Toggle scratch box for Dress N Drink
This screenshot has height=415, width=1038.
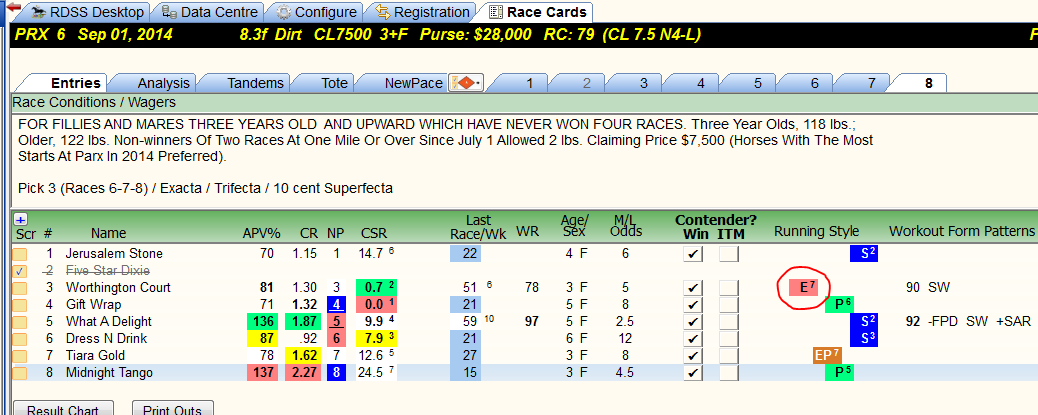21,339
